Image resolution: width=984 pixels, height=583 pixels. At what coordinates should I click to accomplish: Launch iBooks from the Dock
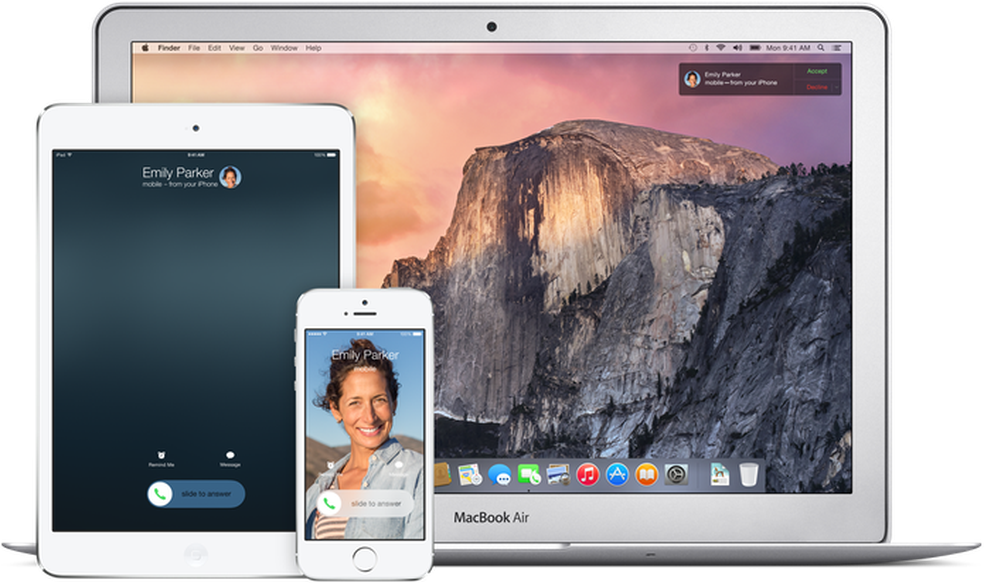646,475
